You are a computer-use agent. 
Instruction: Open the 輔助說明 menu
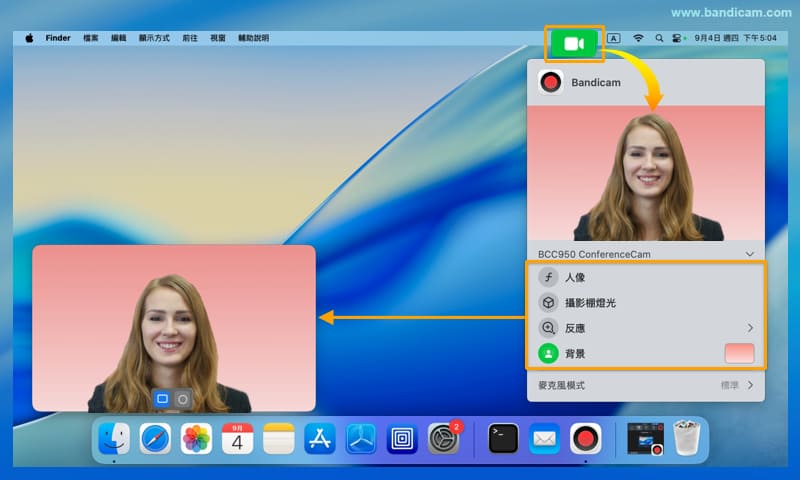[x=254, y=38]
